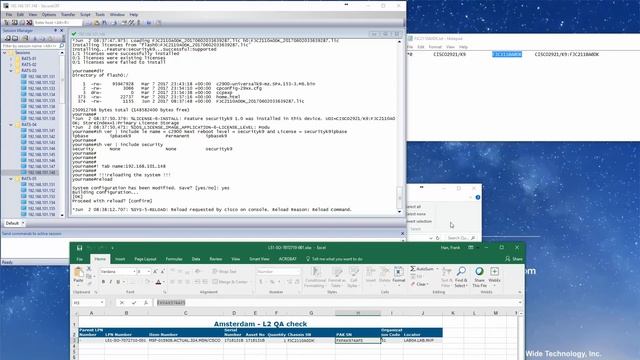Switch to the Page Layout ribbon tab
This screenshot has width=640, height=360.
(x=145, y=259)
